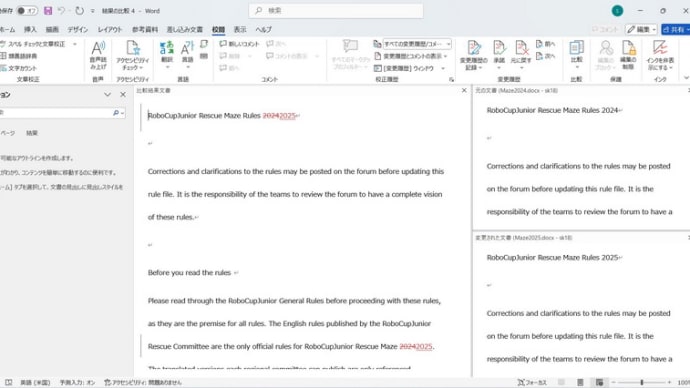Image resolution: width=690 pixels, height=388 pixels.
Task: Reject the change with 元に戻す
Action: 521,55
